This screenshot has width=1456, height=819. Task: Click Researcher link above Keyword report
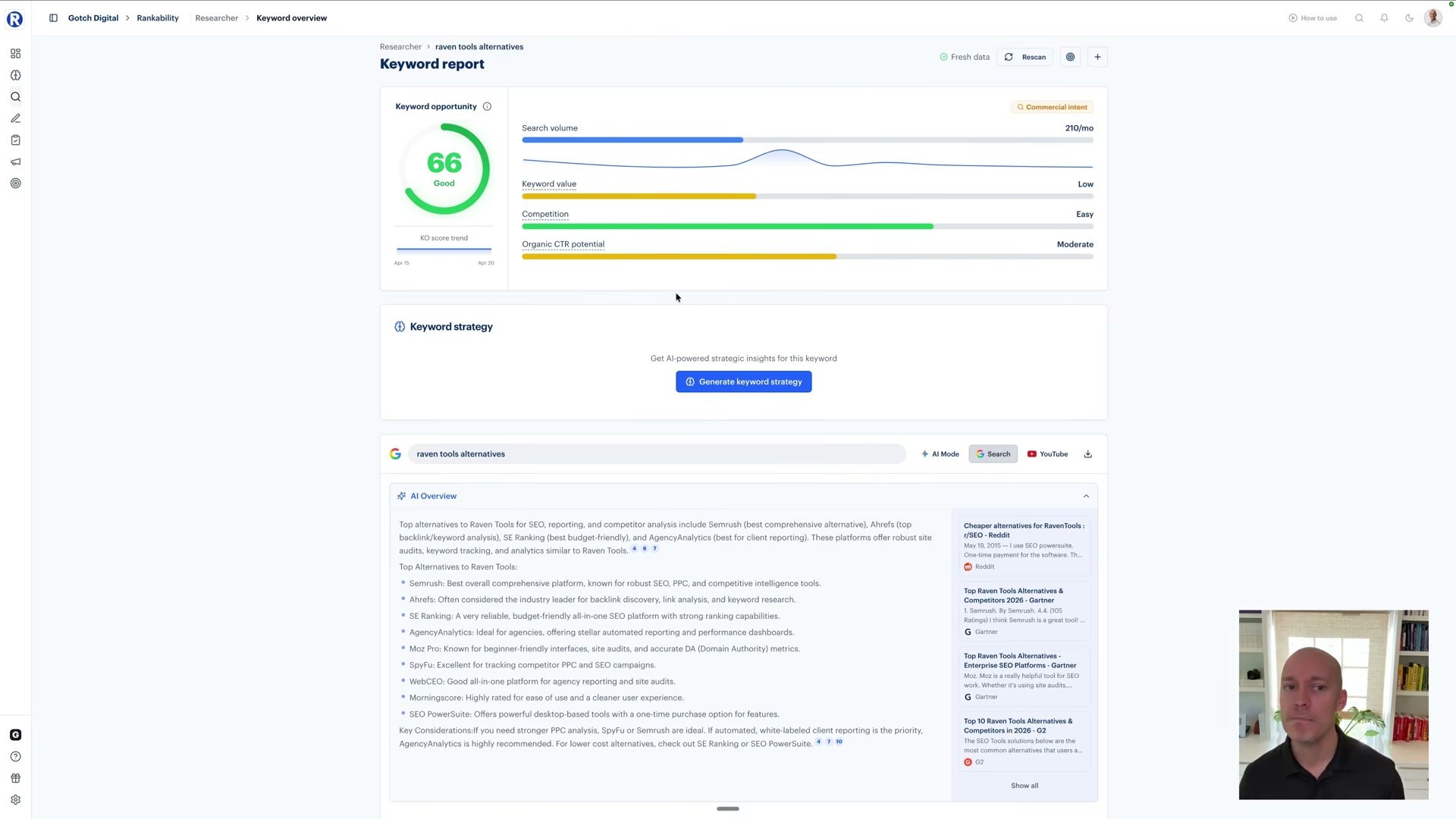pyautogui.click(x=400, y=47)
